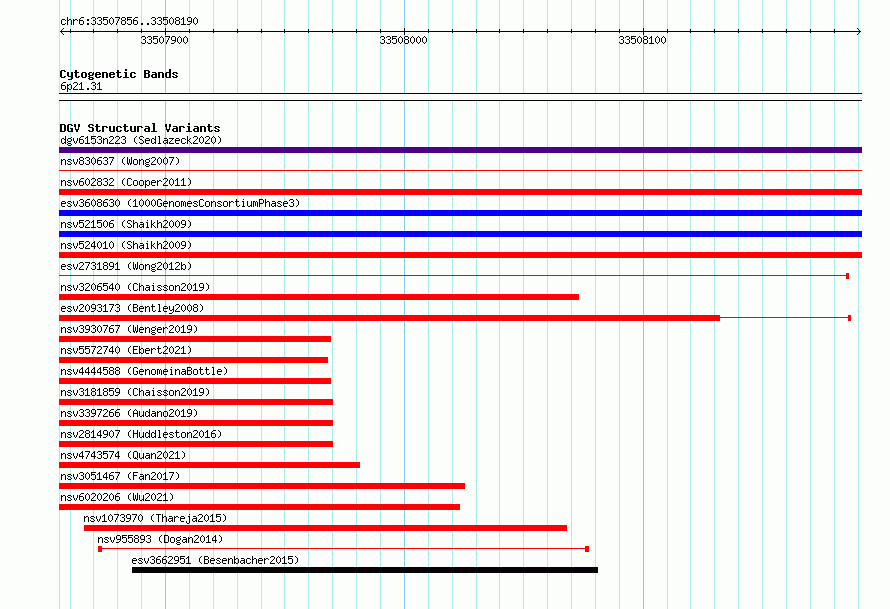Select the black esv3662951 Besenbacher2015 bar
Viewport: 890px width, 609px height.
[365, 570]
